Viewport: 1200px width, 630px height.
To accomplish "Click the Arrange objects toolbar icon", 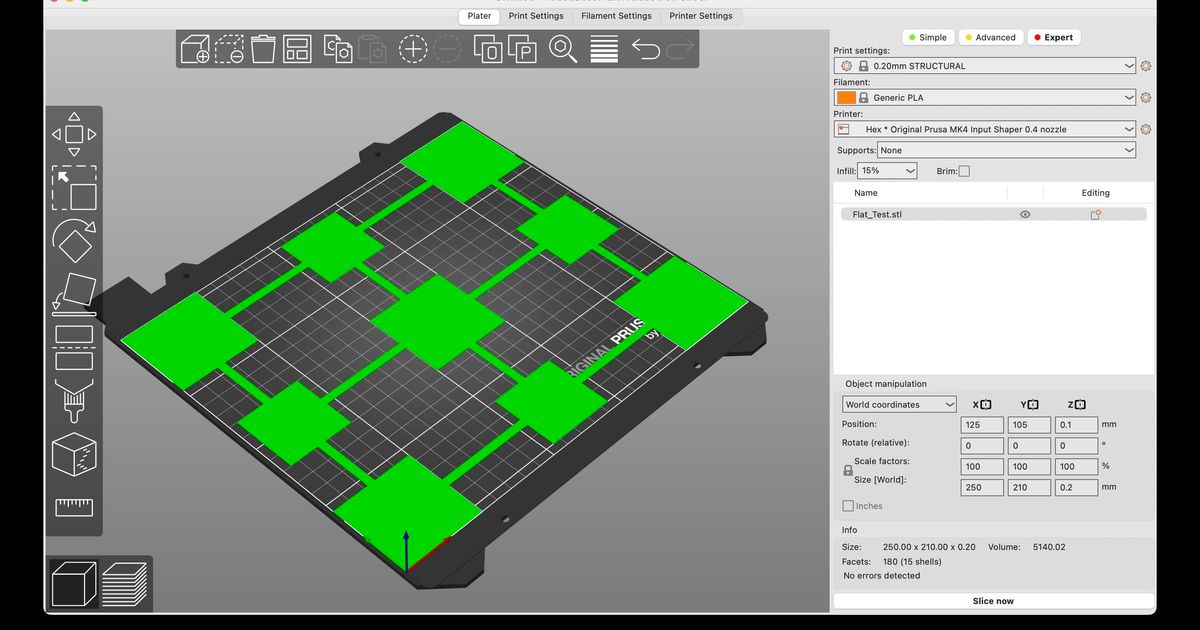I will 296,48.
